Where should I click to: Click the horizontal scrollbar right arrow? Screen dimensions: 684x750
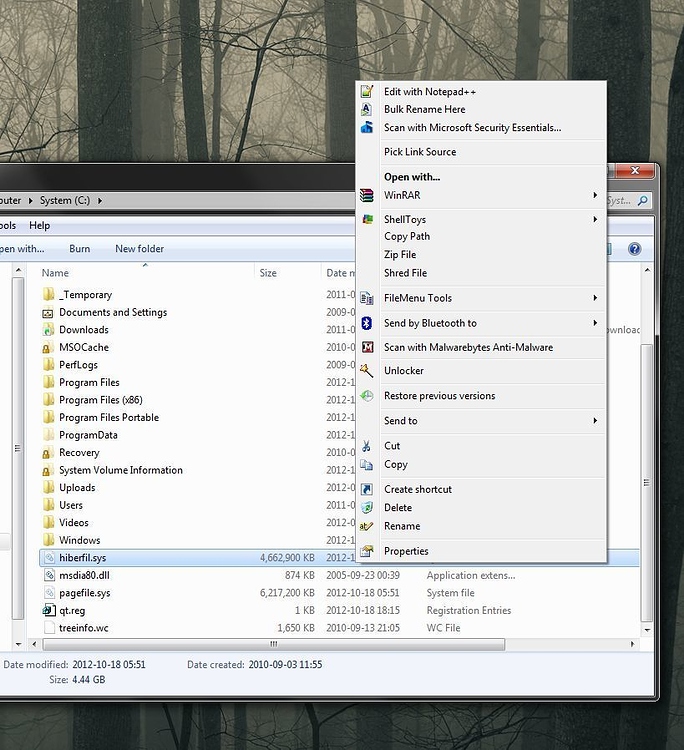coord(632,644)
